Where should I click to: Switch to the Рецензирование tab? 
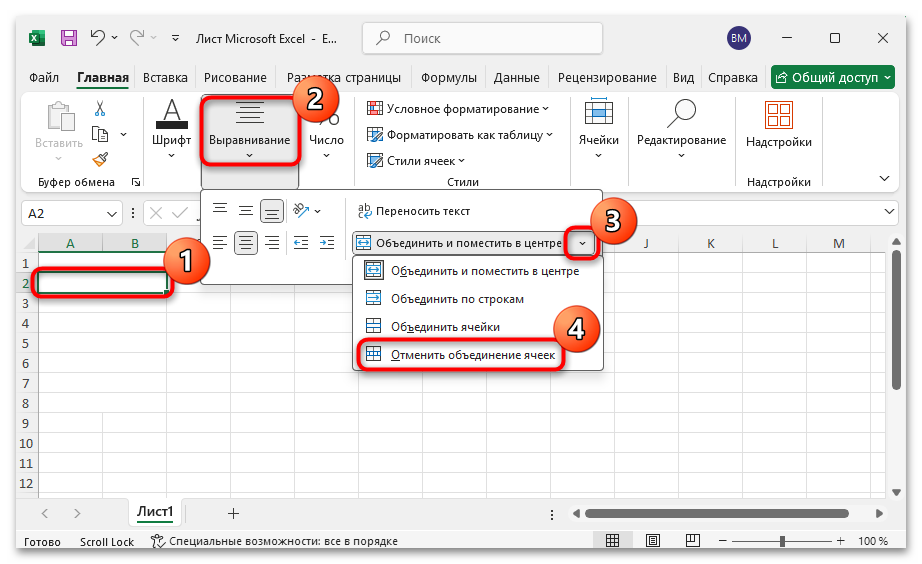(x=607, y=78)
